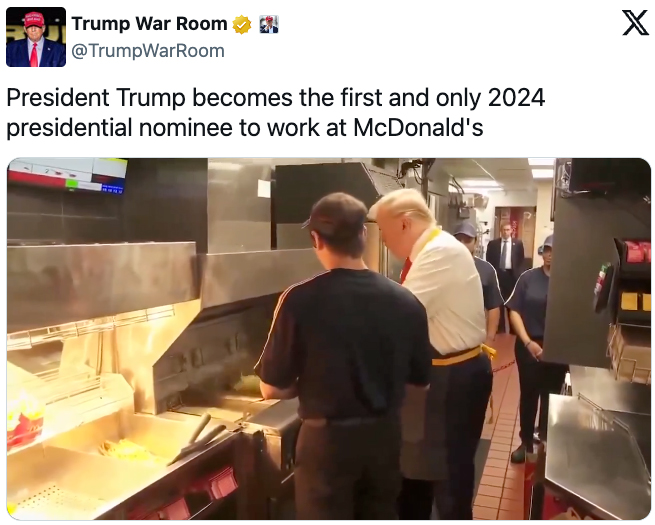Screen dimensions: 655x525
Task: Click the affiliate badge beside the checkmark
Action: [x=269, y=24]
